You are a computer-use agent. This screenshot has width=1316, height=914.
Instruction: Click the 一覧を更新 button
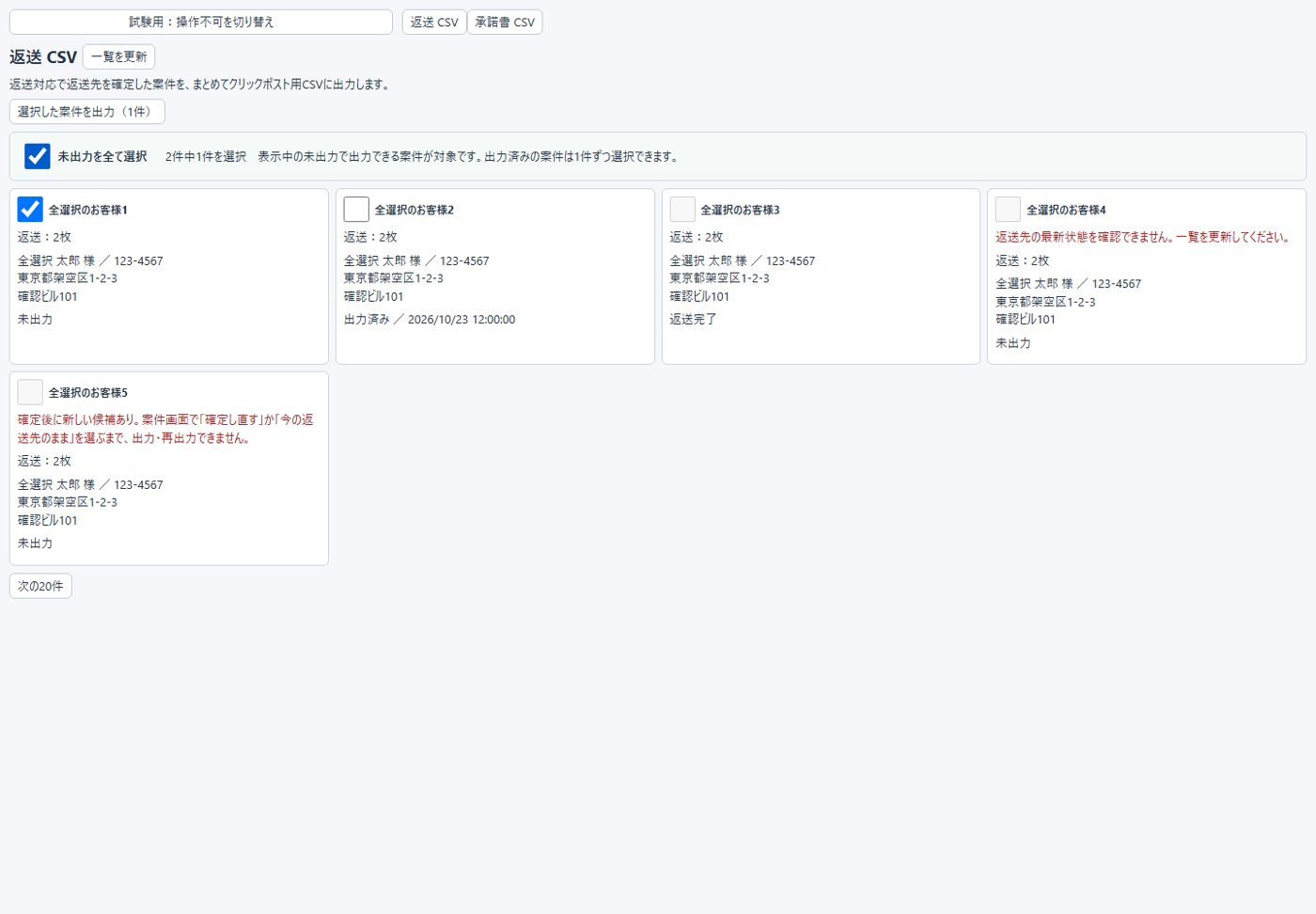118,56
